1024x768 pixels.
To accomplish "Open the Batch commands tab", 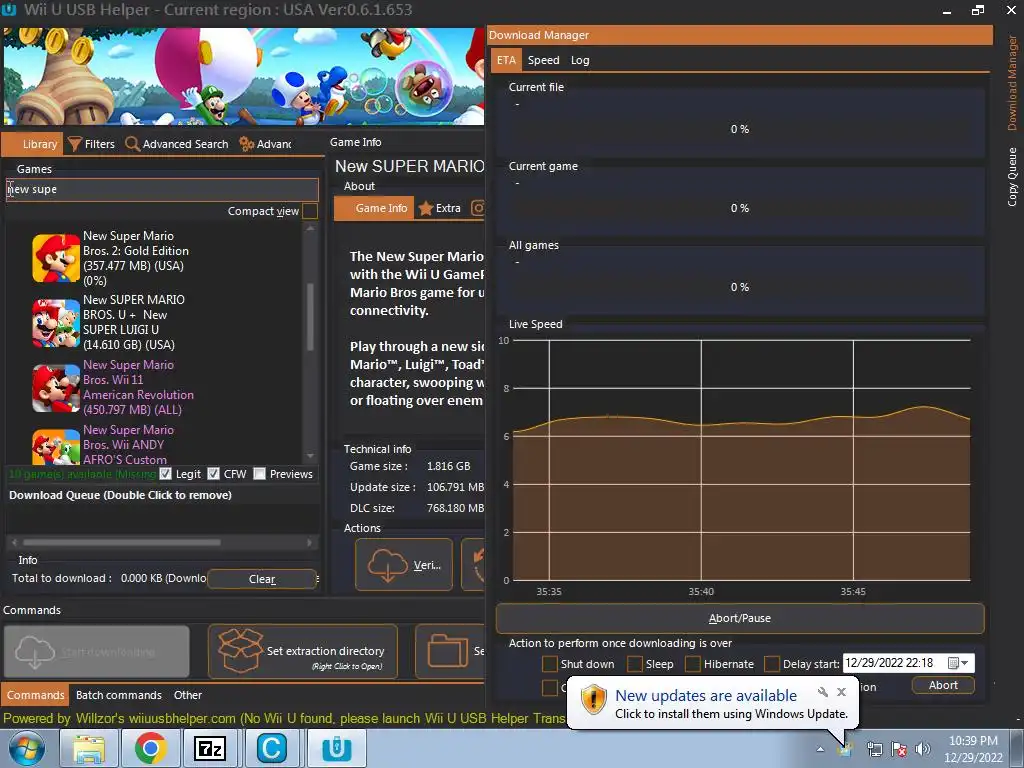I will 119,695.
